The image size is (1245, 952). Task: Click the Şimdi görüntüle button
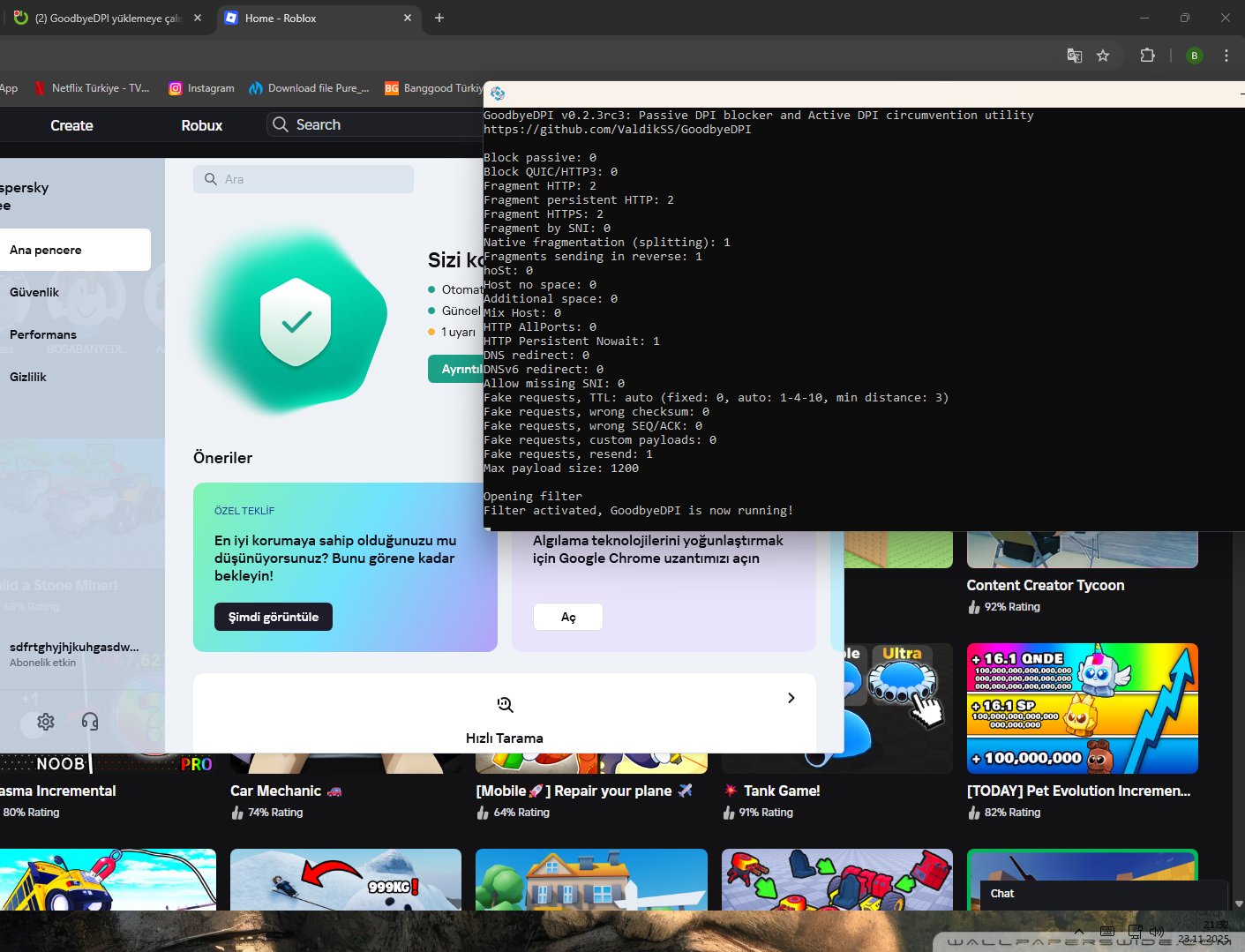pos(274,617)
